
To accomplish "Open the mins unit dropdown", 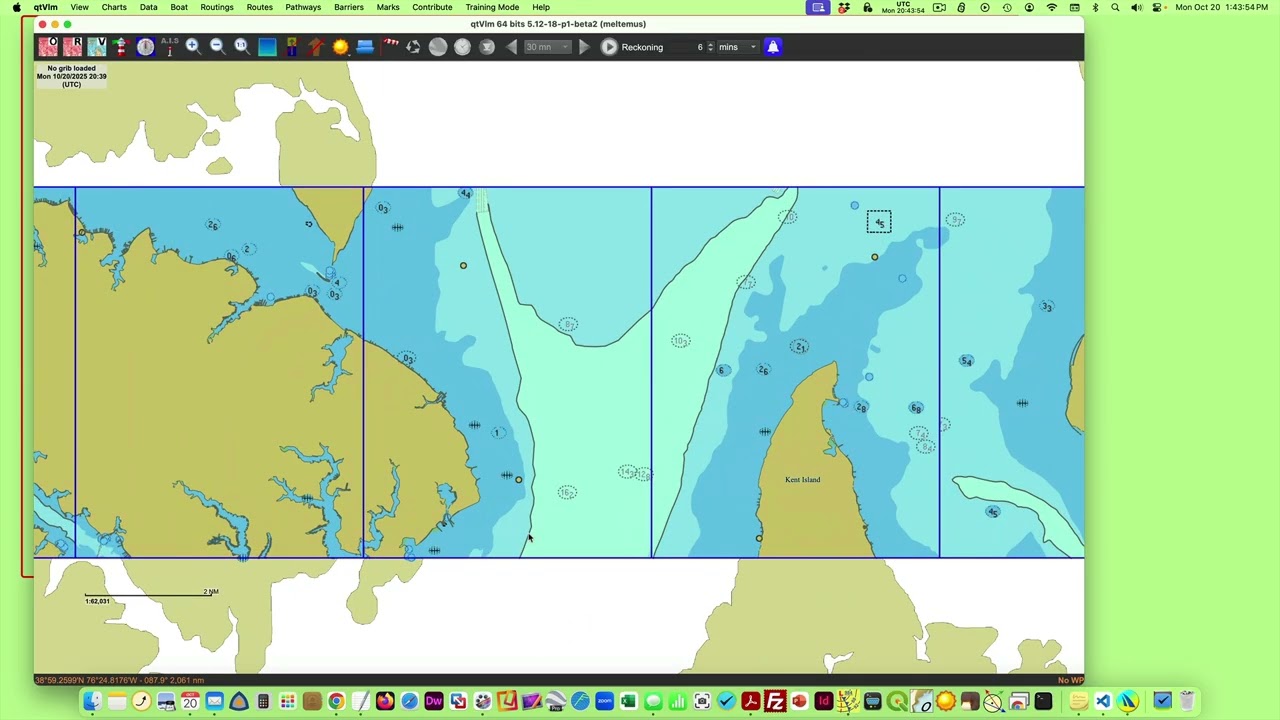I will [737, 47].
